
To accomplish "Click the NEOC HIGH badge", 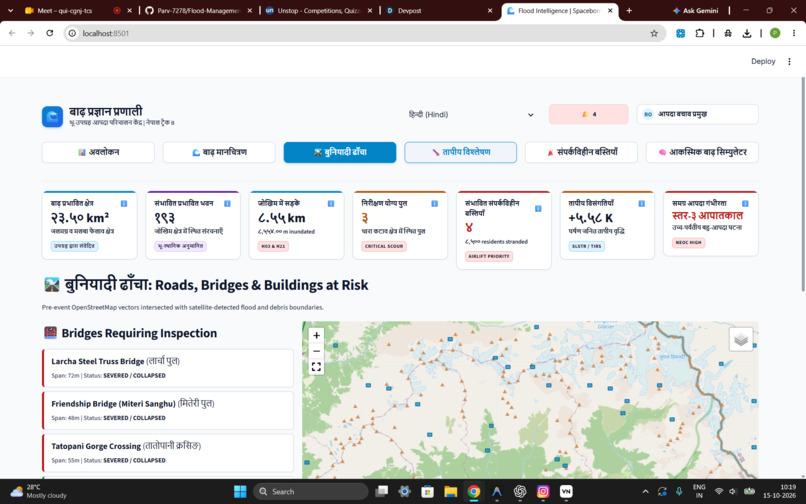I will pyautogui.click(x=688, y=242).
